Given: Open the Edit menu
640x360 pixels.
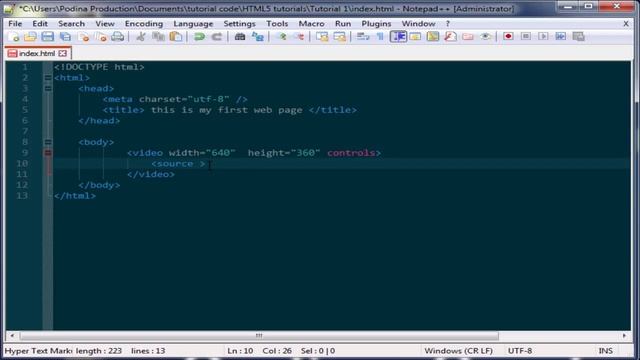Looking at the screenshot, I should click(x=40, y=24).
